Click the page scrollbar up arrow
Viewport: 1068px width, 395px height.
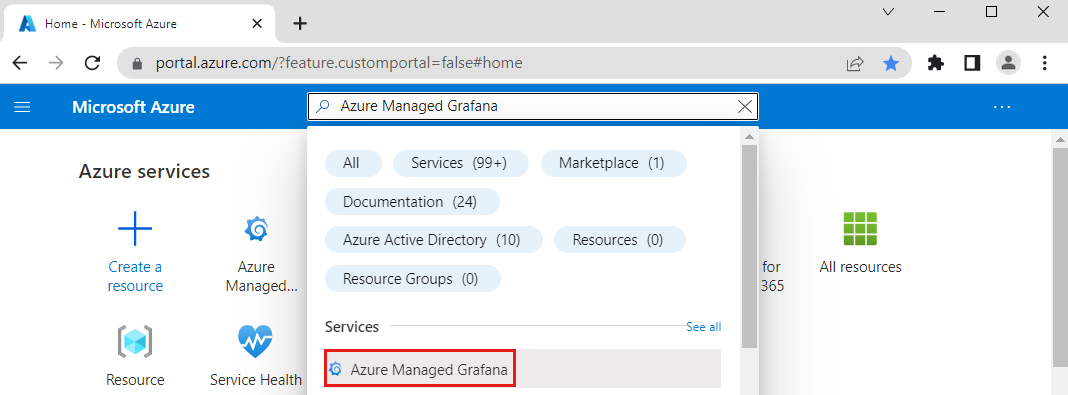pos(1060,139)
